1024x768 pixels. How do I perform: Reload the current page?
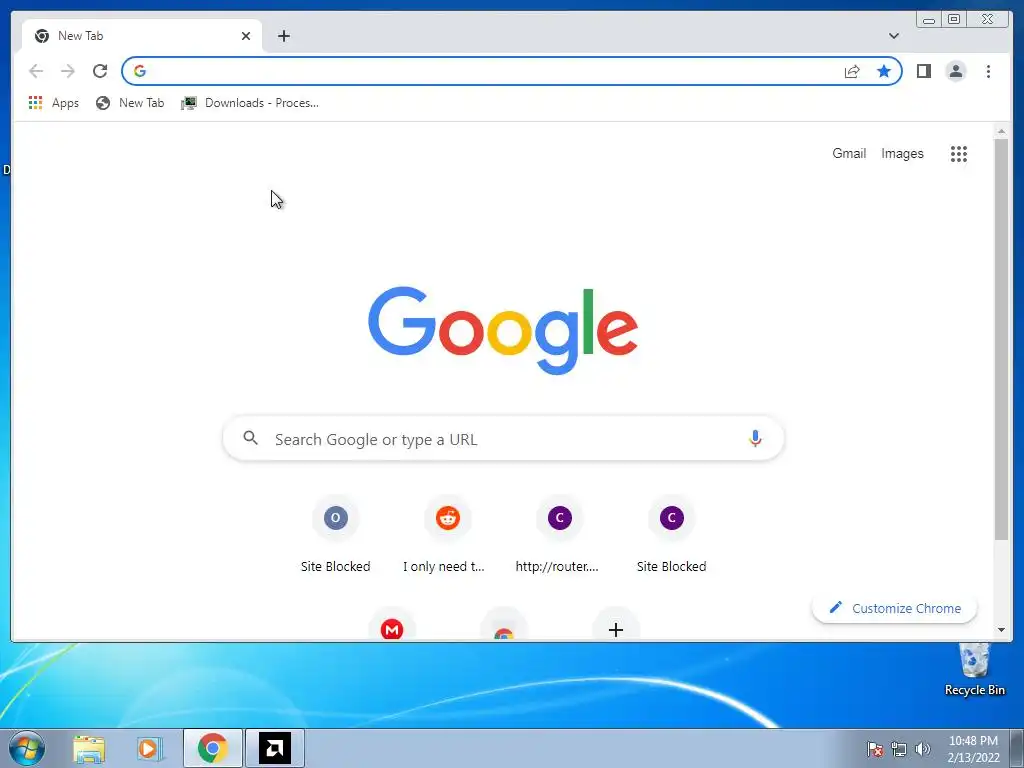coord(100,71)
